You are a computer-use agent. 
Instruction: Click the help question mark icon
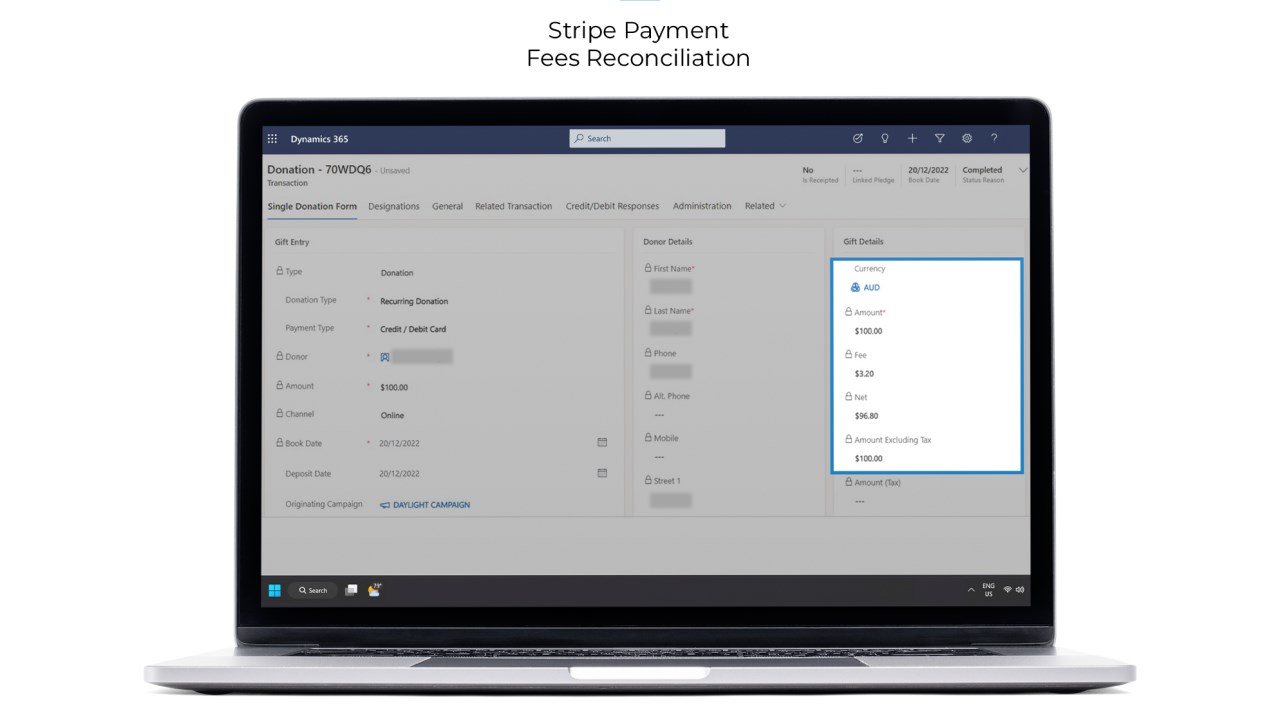(994, 139)
